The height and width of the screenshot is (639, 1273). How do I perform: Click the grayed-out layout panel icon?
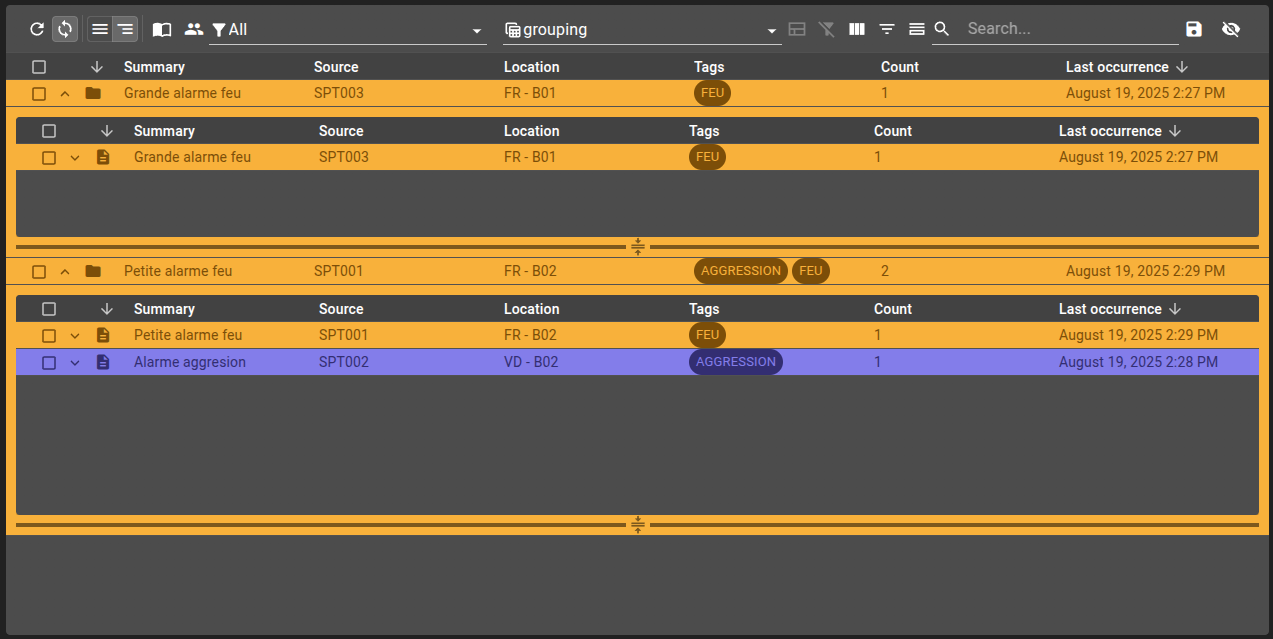[x=797, y=29]
